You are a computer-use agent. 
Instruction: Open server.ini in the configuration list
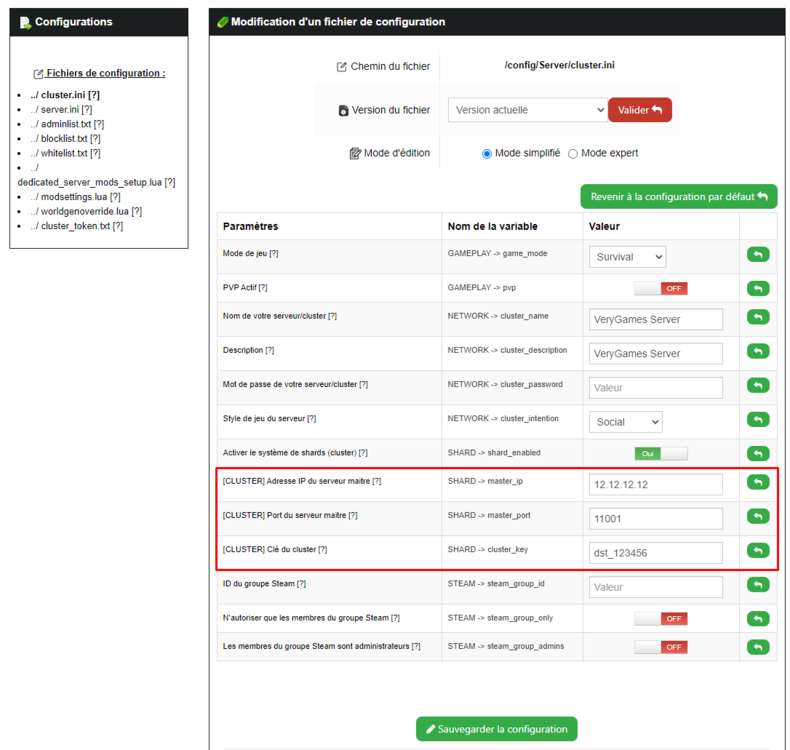pos(60,109)
